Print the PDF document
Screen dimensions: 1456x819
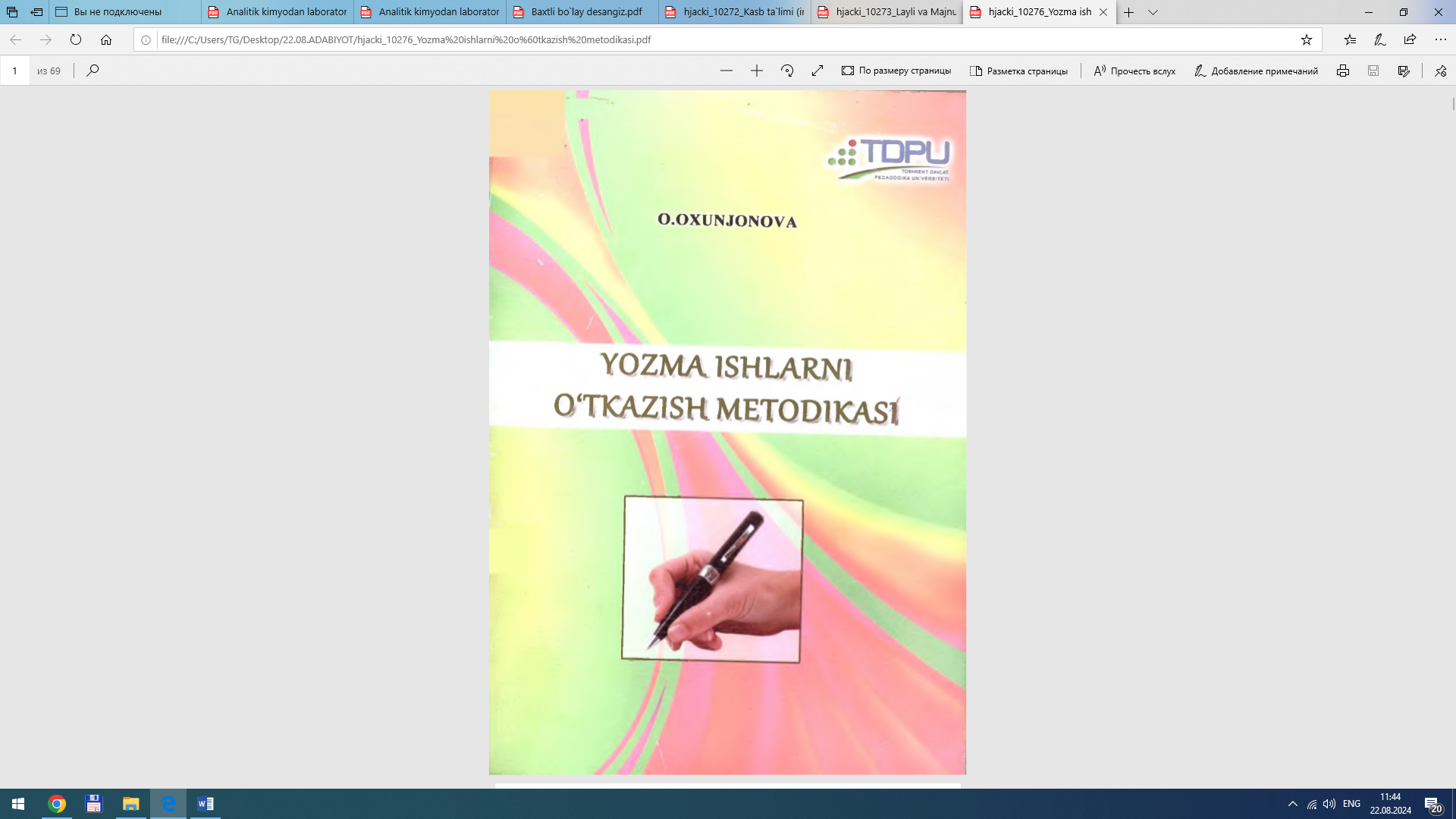[1343, 71]
